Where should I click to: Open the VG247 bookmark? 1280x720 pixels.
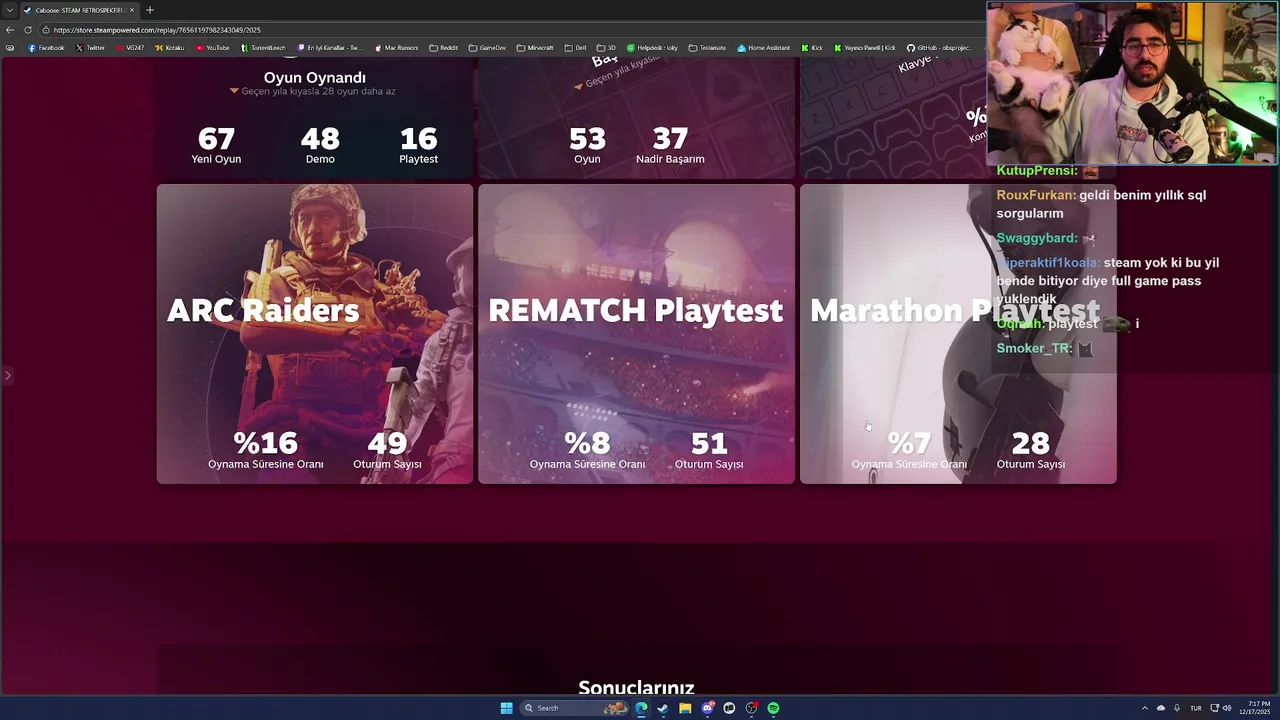(130, 48)
